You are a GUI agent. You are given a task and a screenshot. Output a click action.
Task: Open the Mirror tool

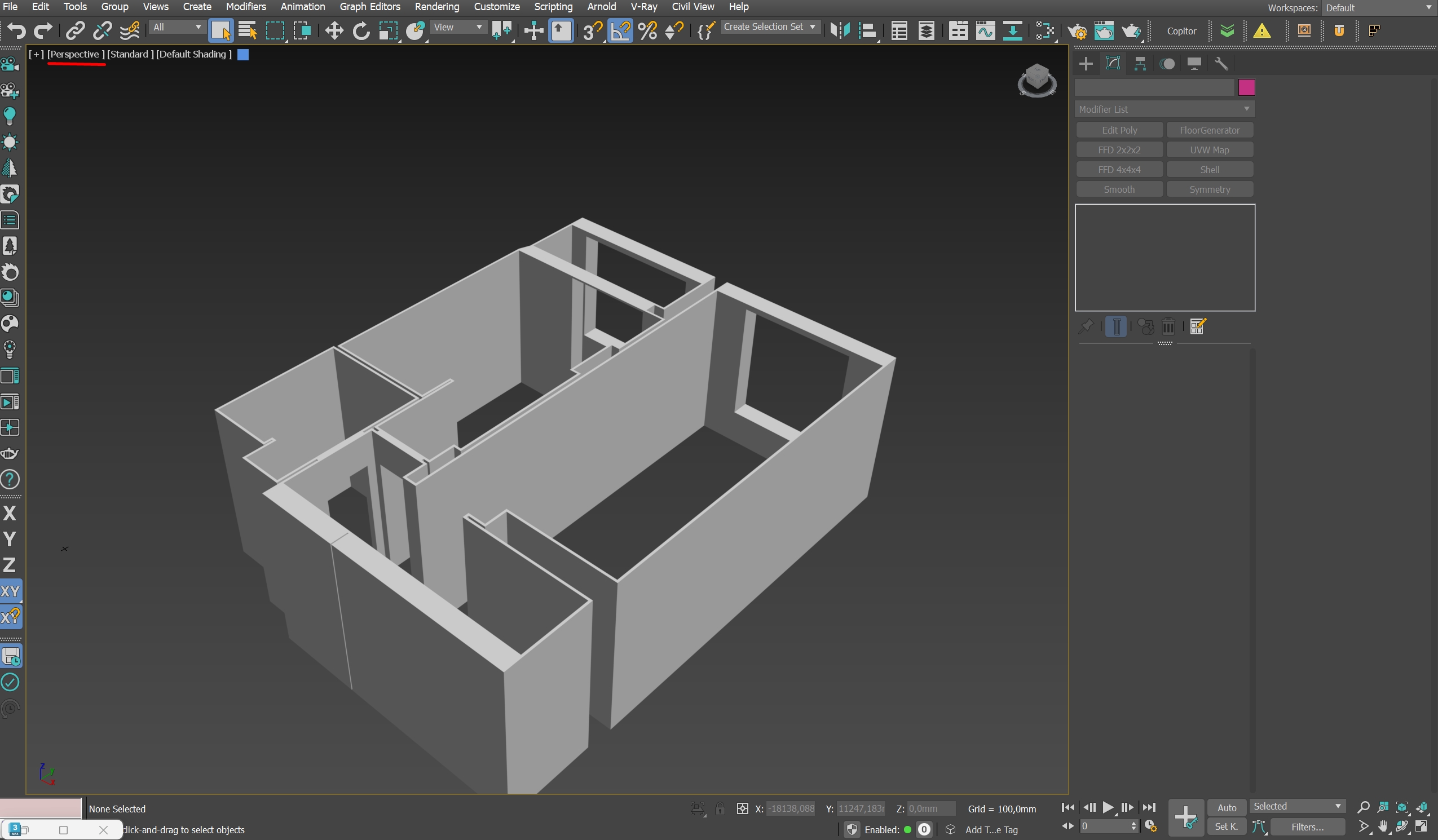tap(840, 30)
